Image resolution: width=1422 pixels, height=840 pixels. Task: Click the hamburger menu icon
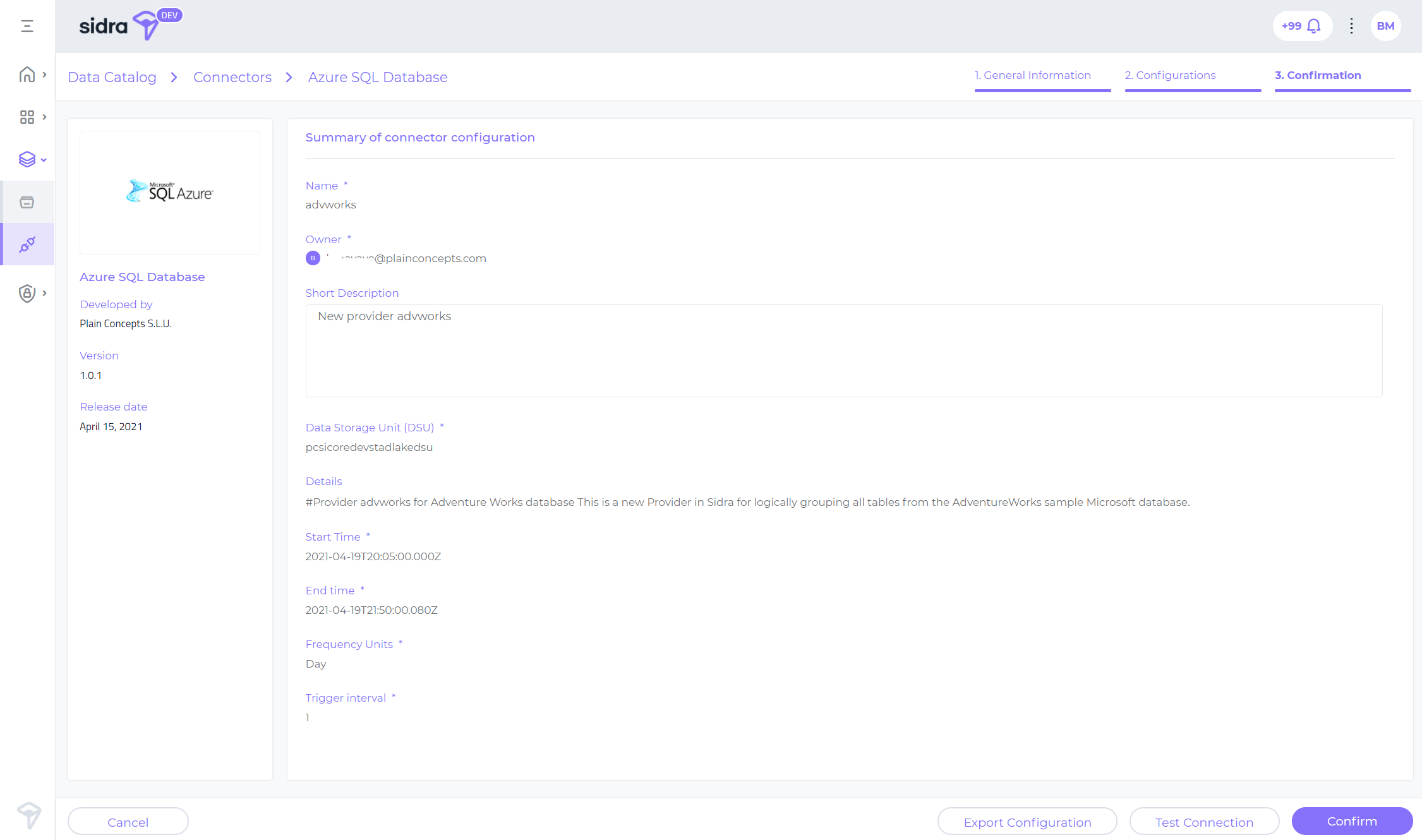tap(27, 26)
